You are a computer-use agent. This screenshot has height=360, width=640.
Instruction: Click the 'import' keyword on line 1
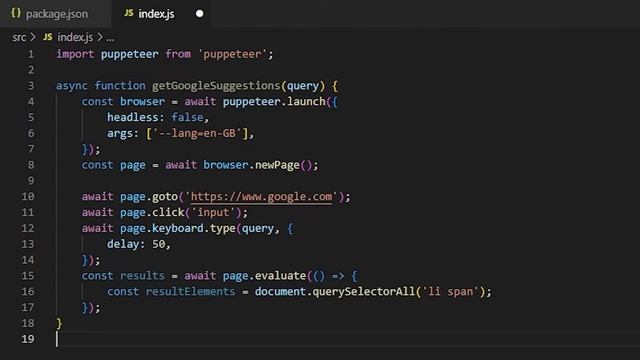[x=75, y=54]
